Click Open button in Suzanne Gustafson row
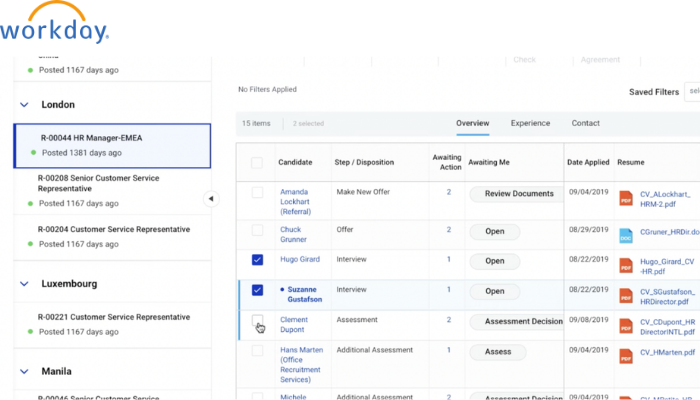The width and height of the screenshot is (700, 400). (x=495, y=292)
